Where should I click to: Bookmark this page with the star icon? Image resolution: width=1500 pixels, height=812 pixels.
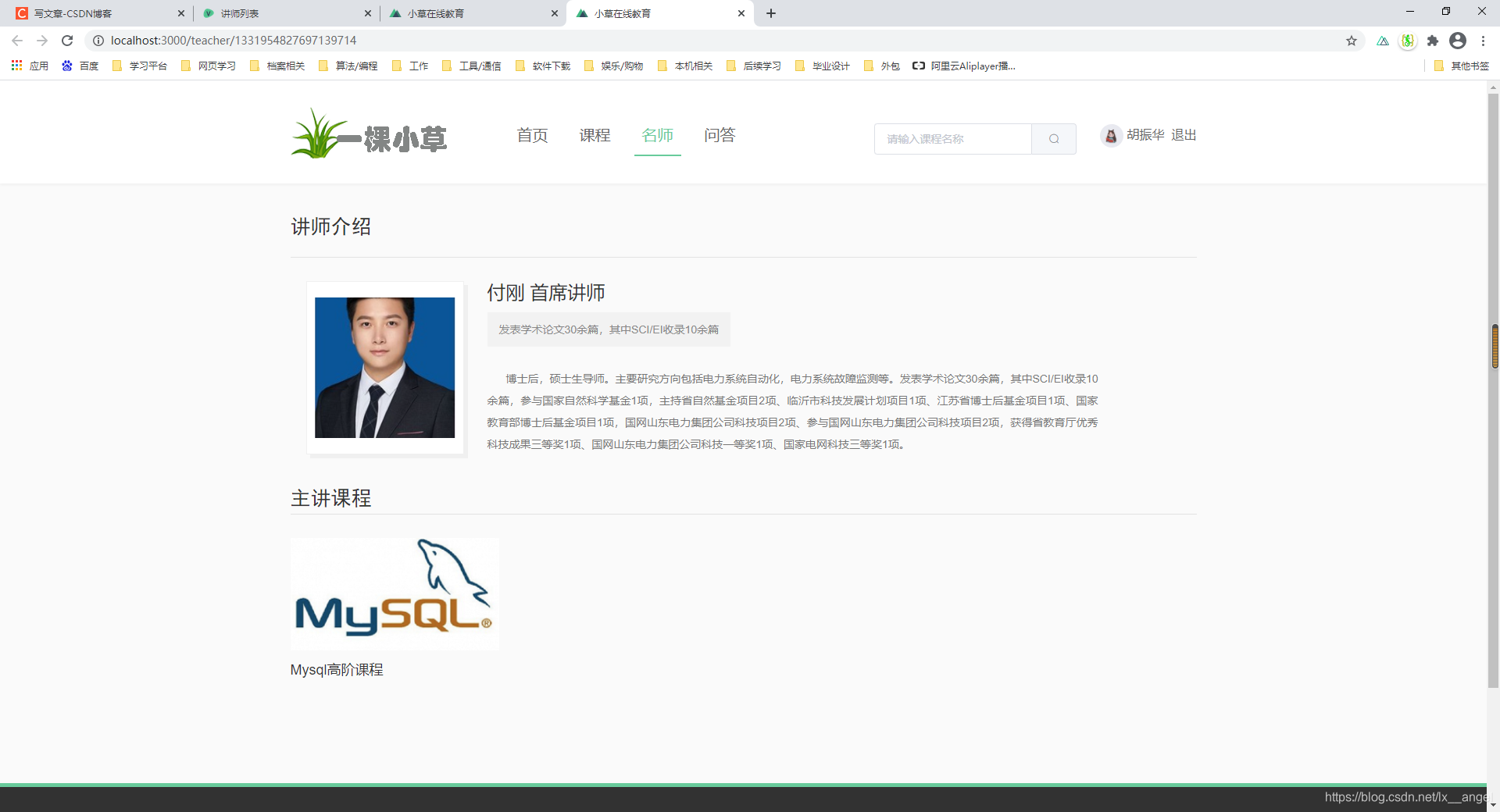pyautogui.click(x=1352, y=41)
